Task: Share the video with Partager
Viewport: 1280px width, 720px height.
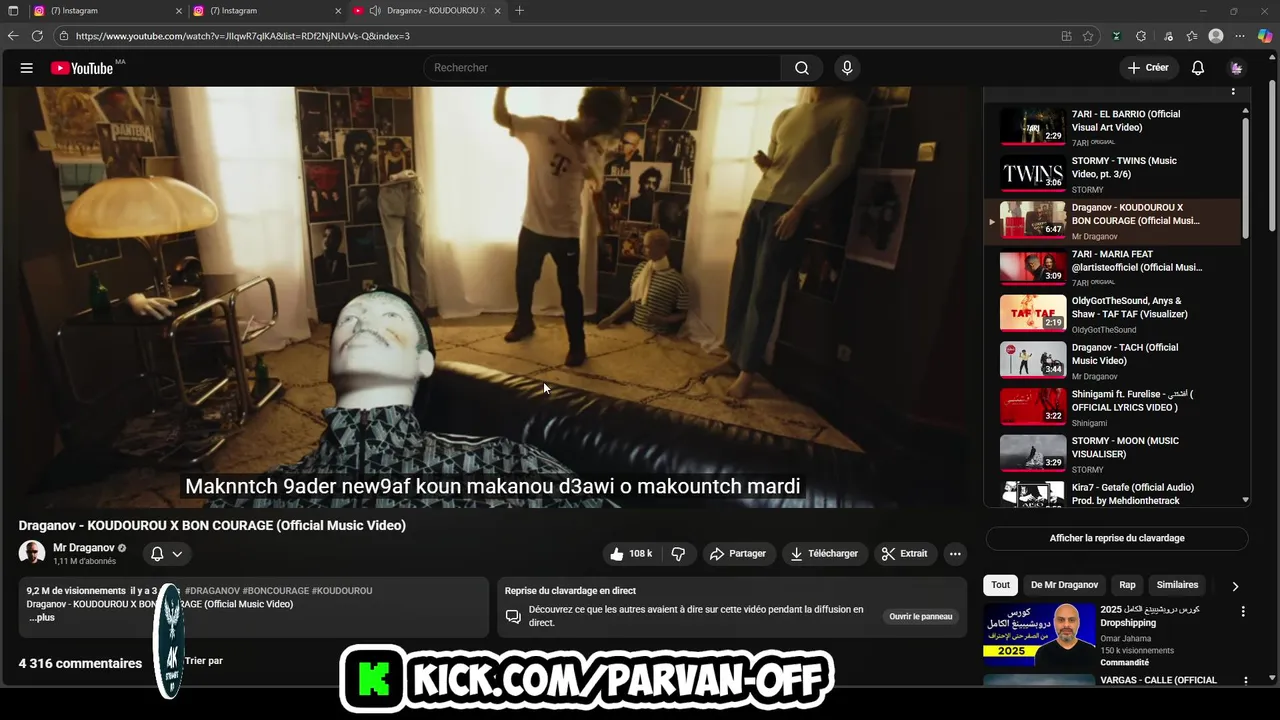Action: (x=738, y=554)
